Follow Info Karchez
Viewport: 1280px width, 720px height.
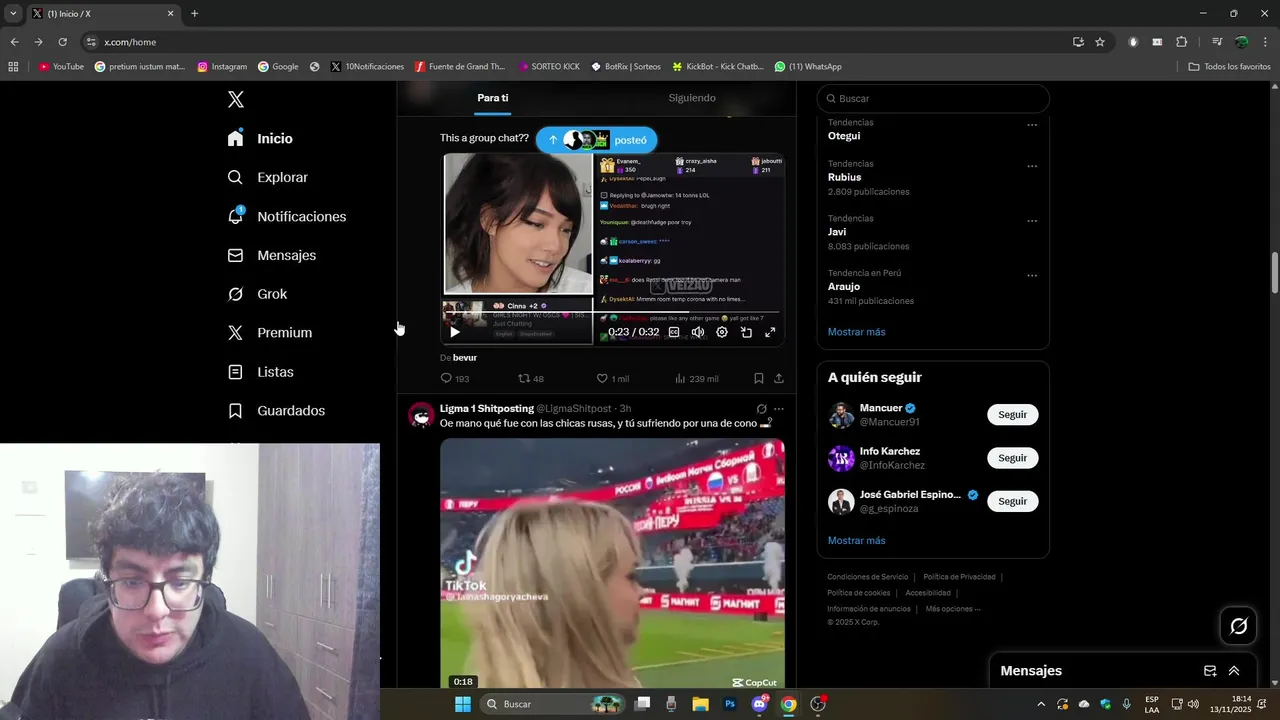point(1012,458)
